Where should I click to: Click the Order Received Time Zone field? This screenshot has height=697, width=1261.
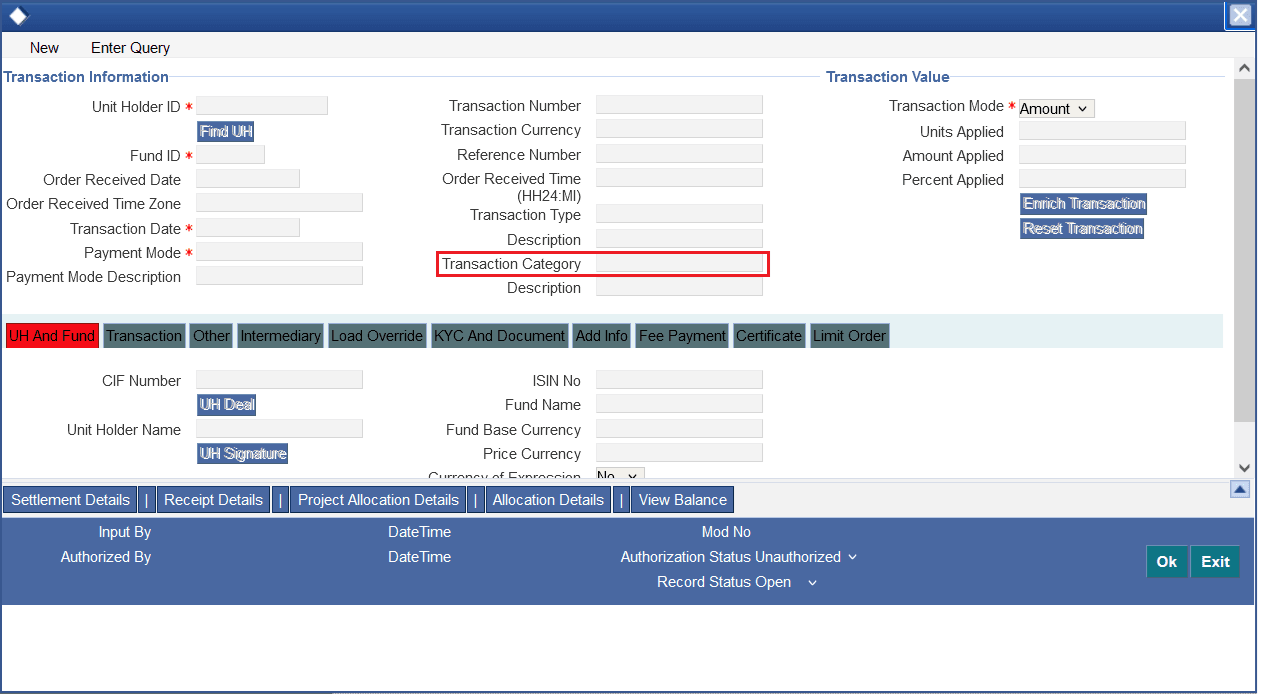click(x=279, y=203)
